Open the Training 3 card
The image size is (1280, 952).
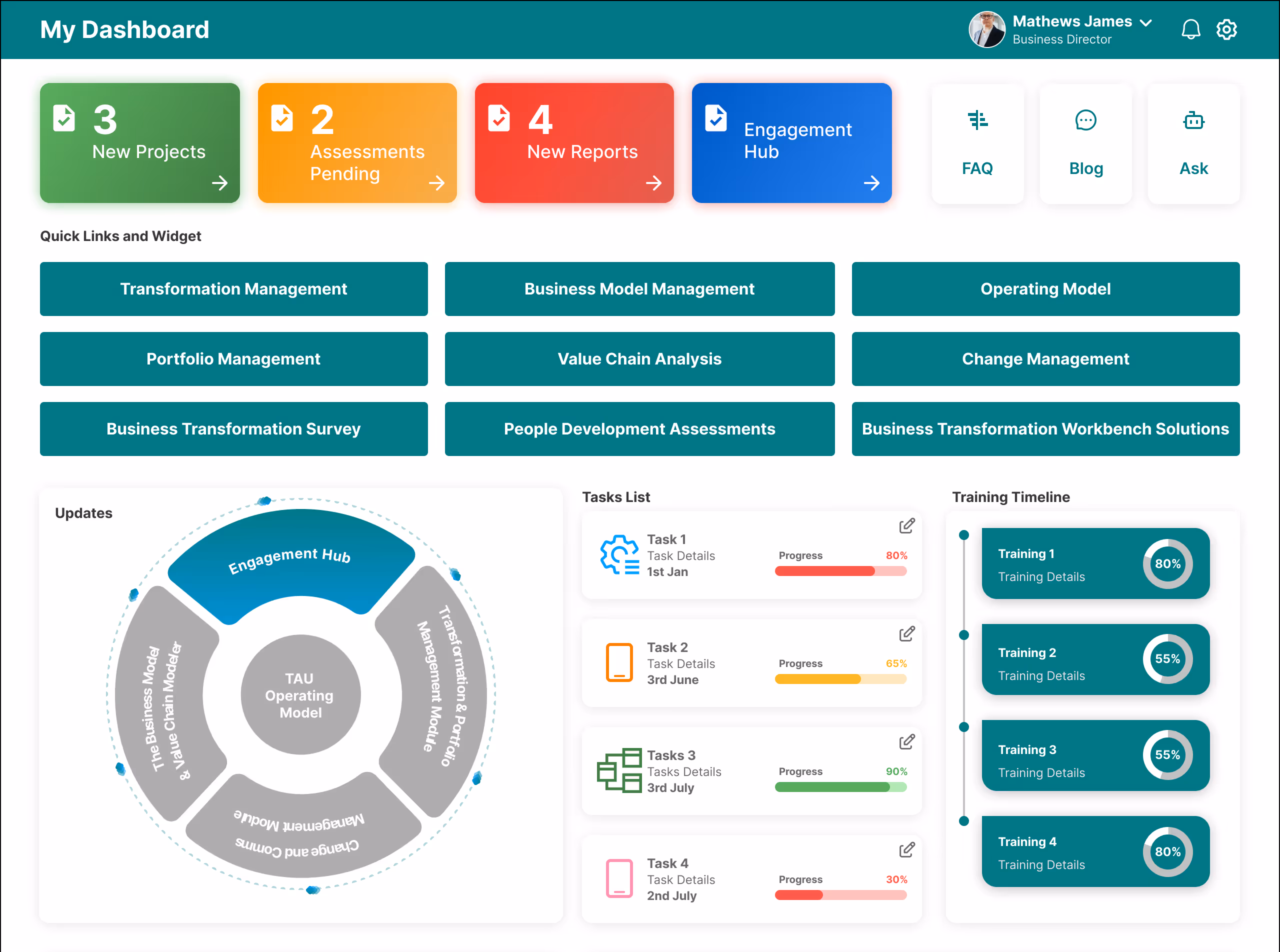coord(1095,755)
